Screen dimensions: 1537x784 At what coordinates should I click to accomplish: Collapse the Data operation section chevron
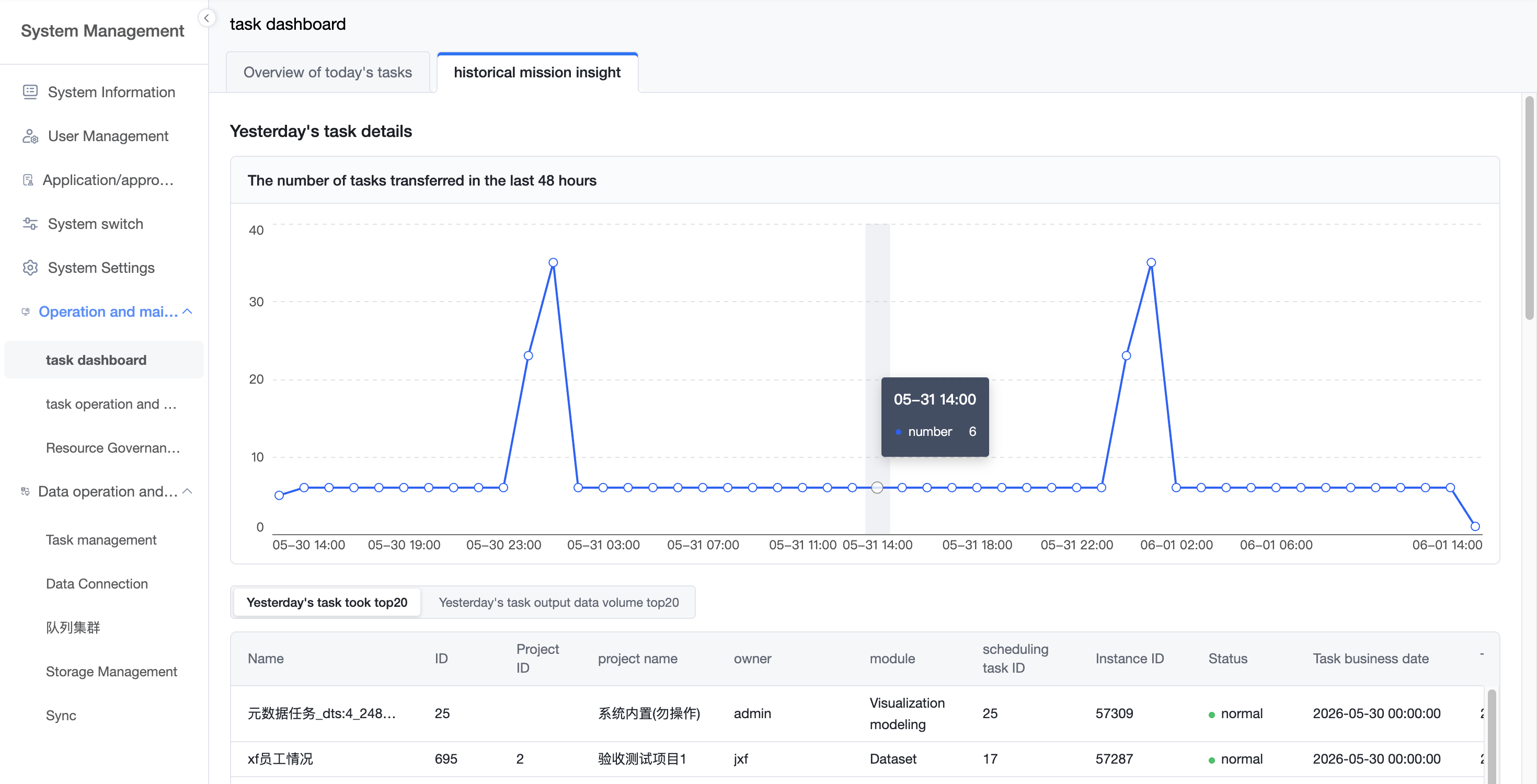[x=187, y=491]
